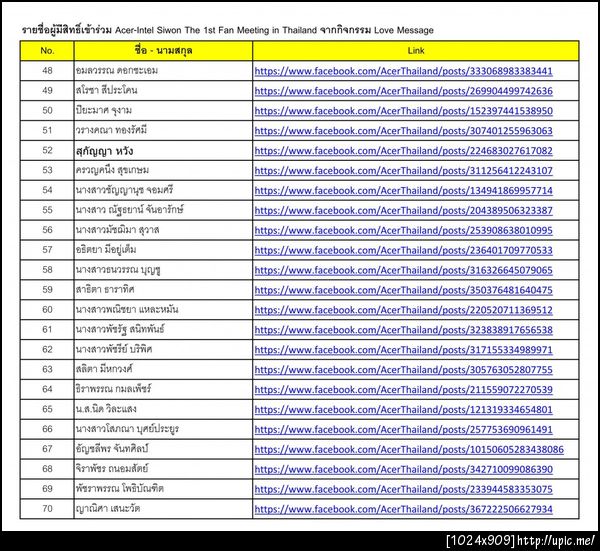Click the name in row 68
Image resolution: width=600 pixels, height=551 pixels.
pyautogui.click(x=112, y=468)
